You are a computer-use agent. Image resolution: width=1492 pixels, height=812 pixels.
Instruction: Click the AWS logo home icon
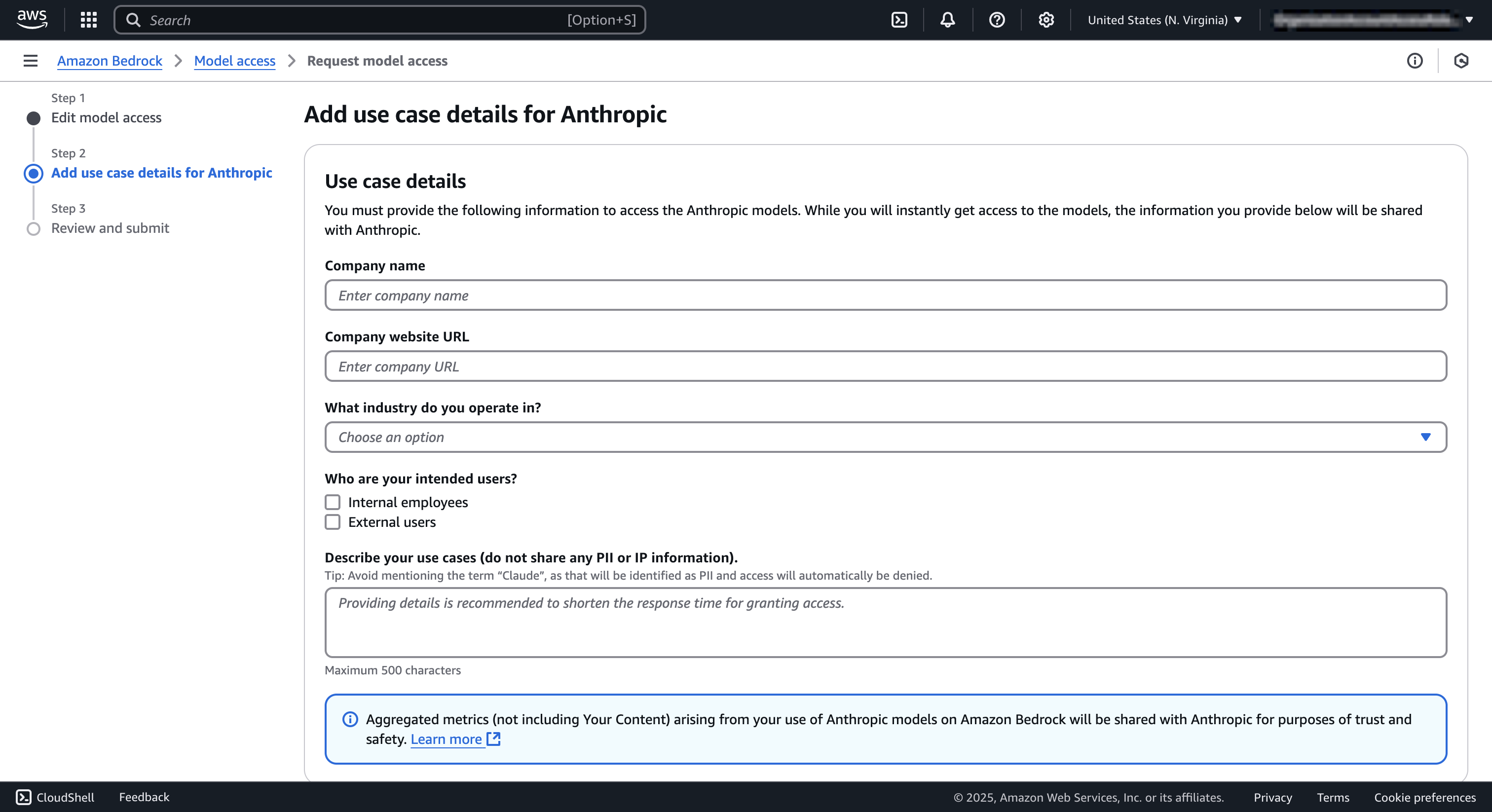(x=32, y=20)
